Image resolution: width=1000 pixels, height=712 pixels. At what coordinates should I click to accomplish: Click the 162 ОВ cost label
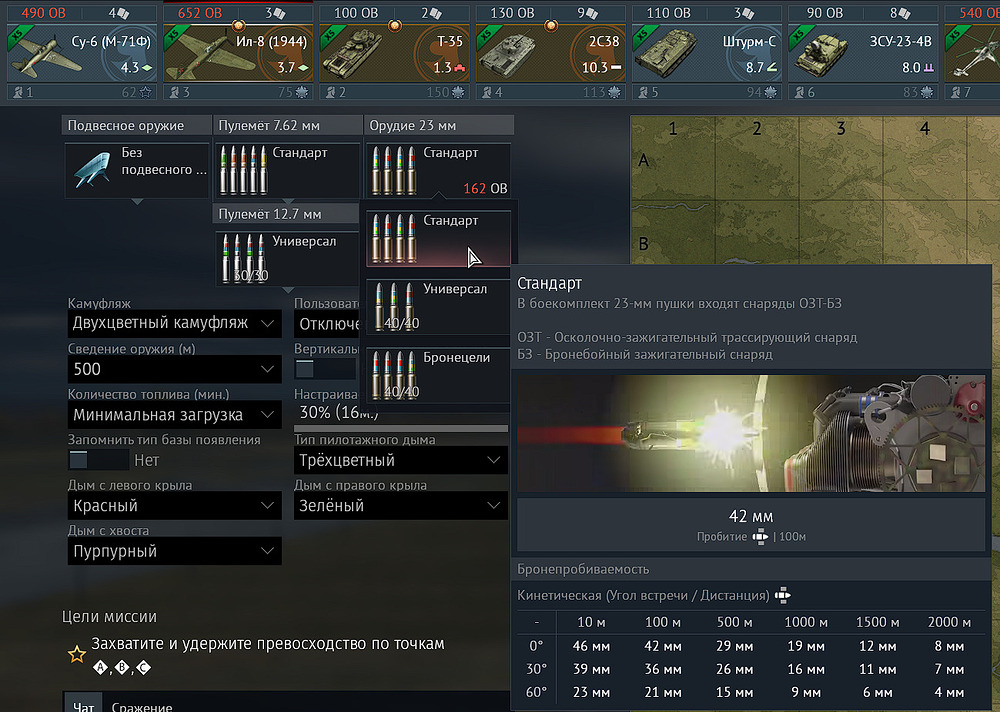tap(485, 189)
